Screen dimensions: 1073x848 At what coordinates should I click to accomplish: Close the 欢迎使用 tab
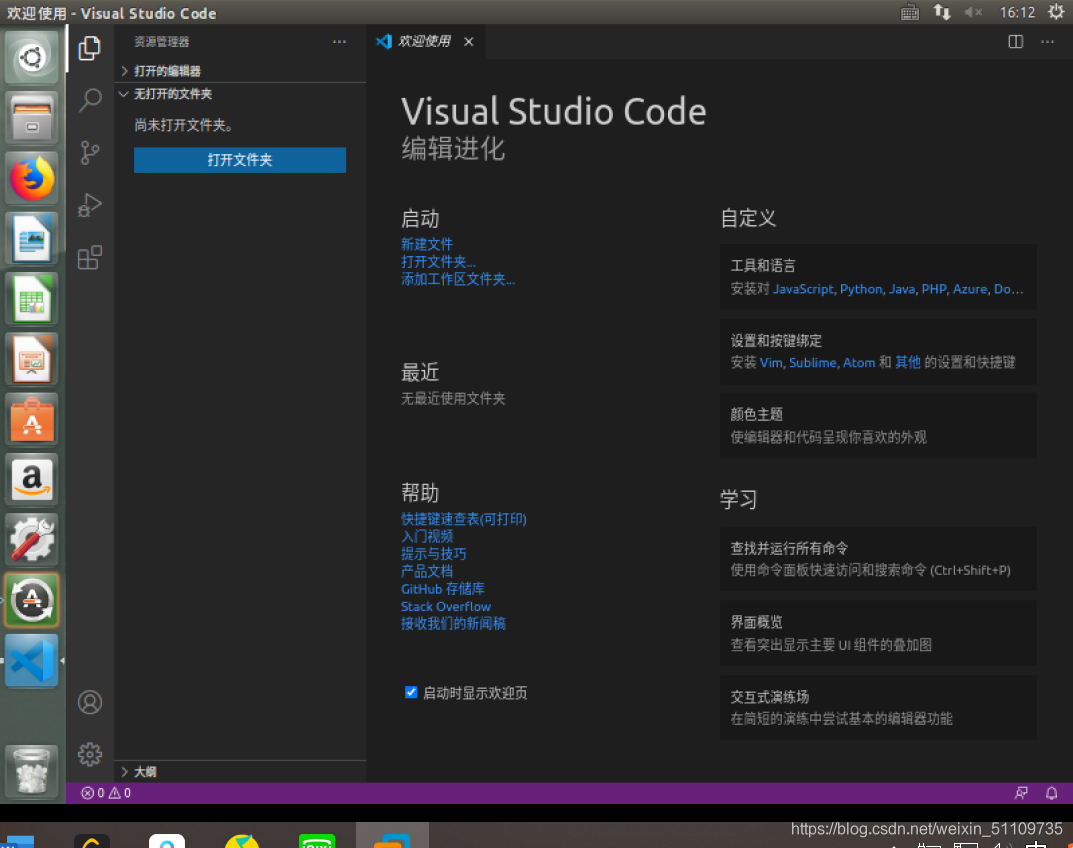[469, 42]
